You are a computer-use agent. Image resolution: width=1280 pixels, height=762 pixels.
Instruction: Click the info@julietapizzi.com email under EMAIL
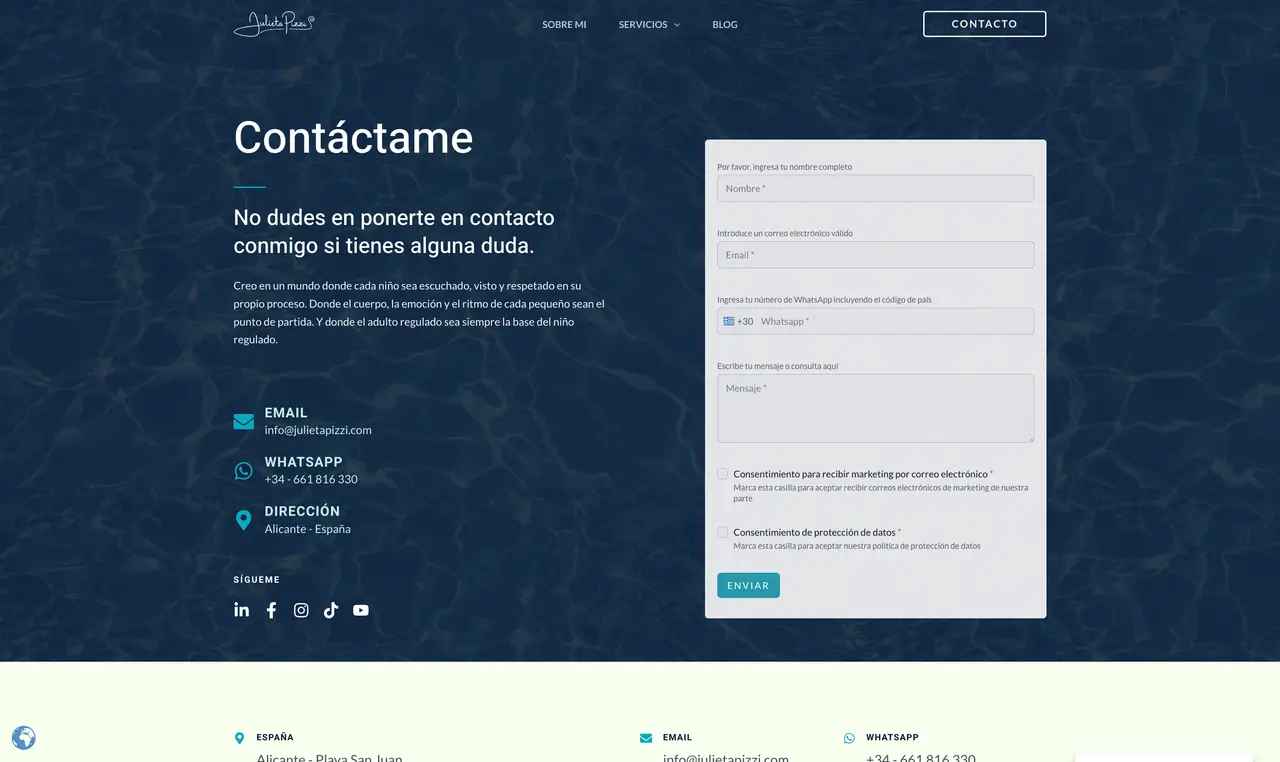318,430
